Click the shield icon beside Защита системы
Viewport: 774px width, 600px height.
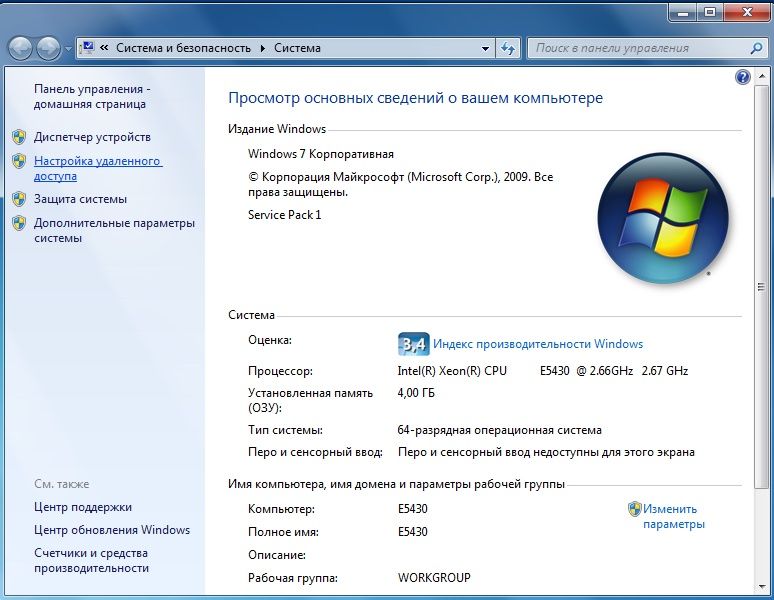click(19, 199)
